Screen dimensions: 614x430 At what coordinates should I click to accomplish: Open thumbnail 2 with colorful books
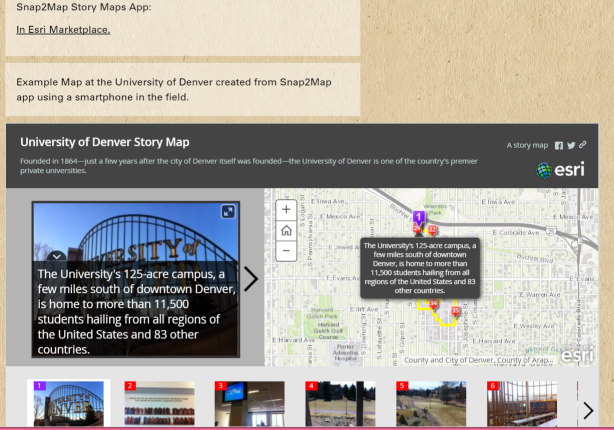point(159,403)
